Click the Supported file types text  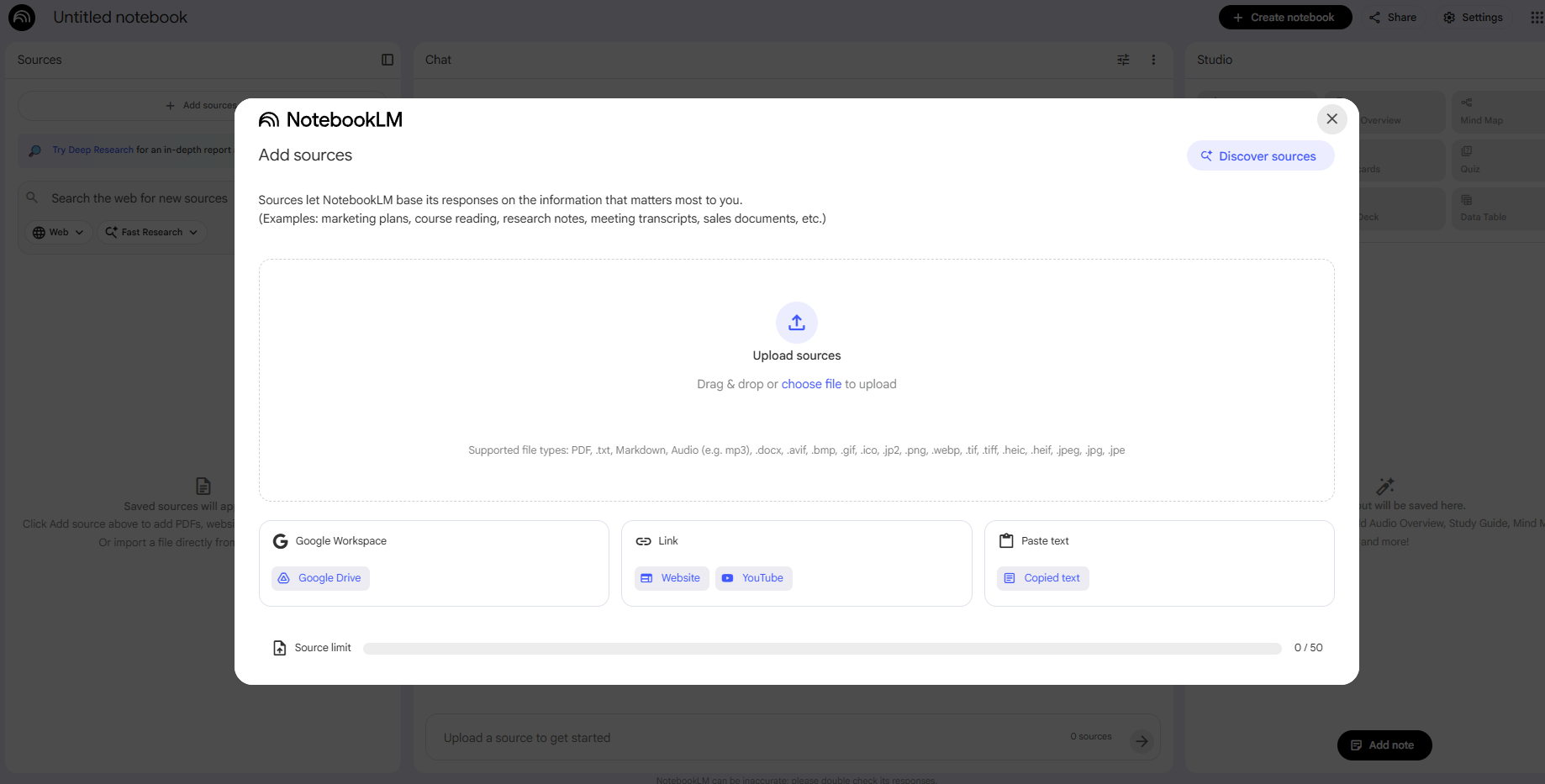pyautogui.click(x=797, y=450)
